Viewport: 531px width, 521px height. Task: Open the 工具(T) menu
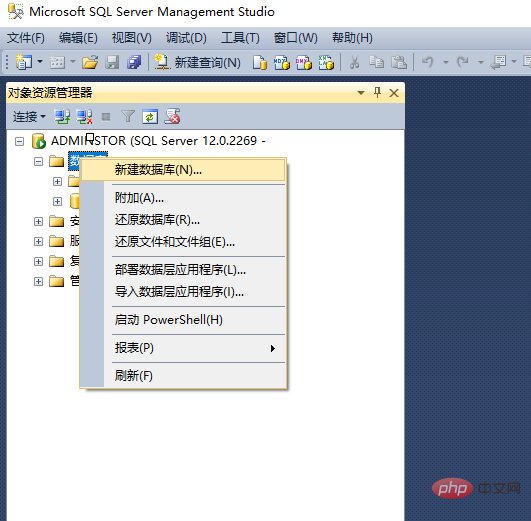pos(240,38)
